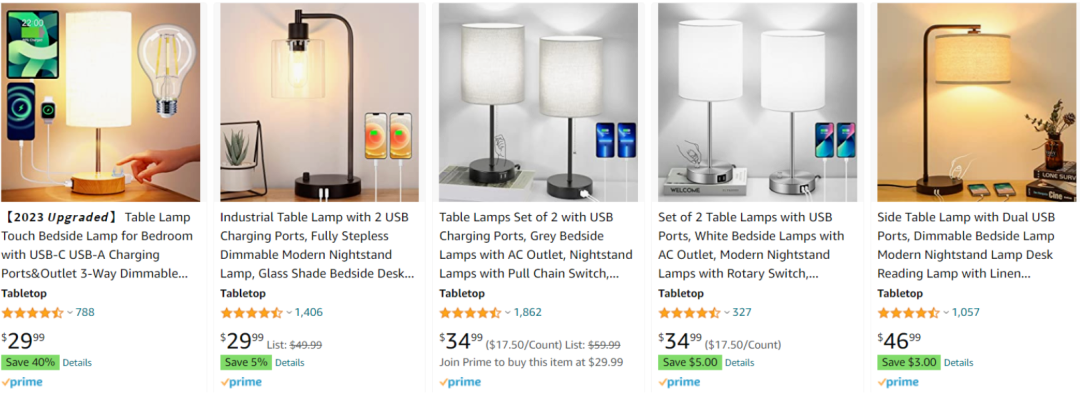The width and height of the screenshot is (1080, 393).
Task: Open the Industrial Table Lamp product image
Action: (320, 103)
